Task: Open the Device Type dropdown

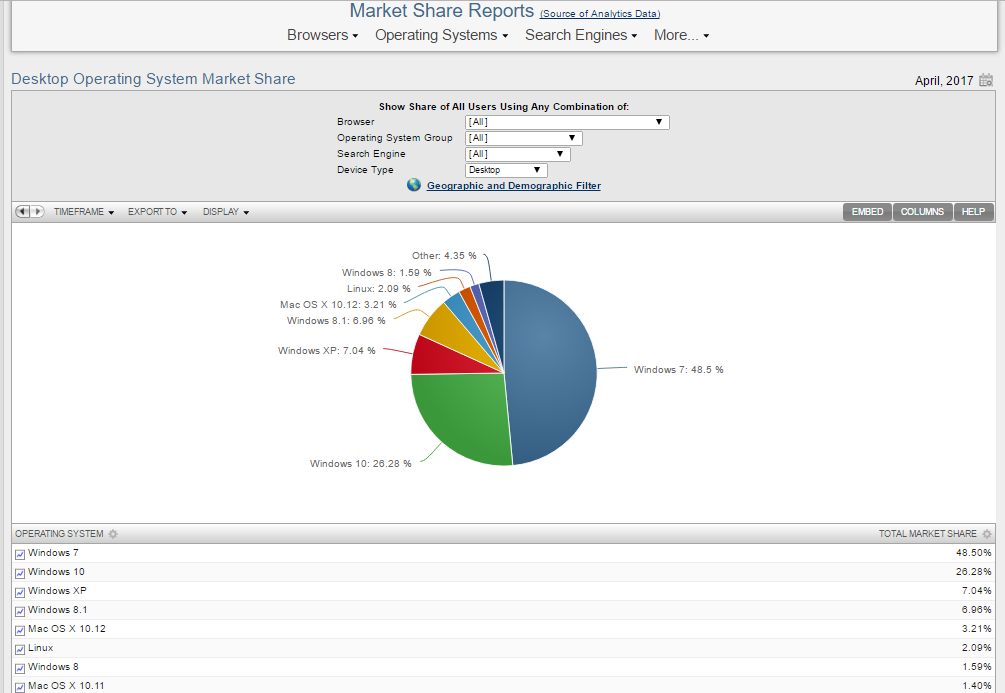Action: tap(506, 170)
